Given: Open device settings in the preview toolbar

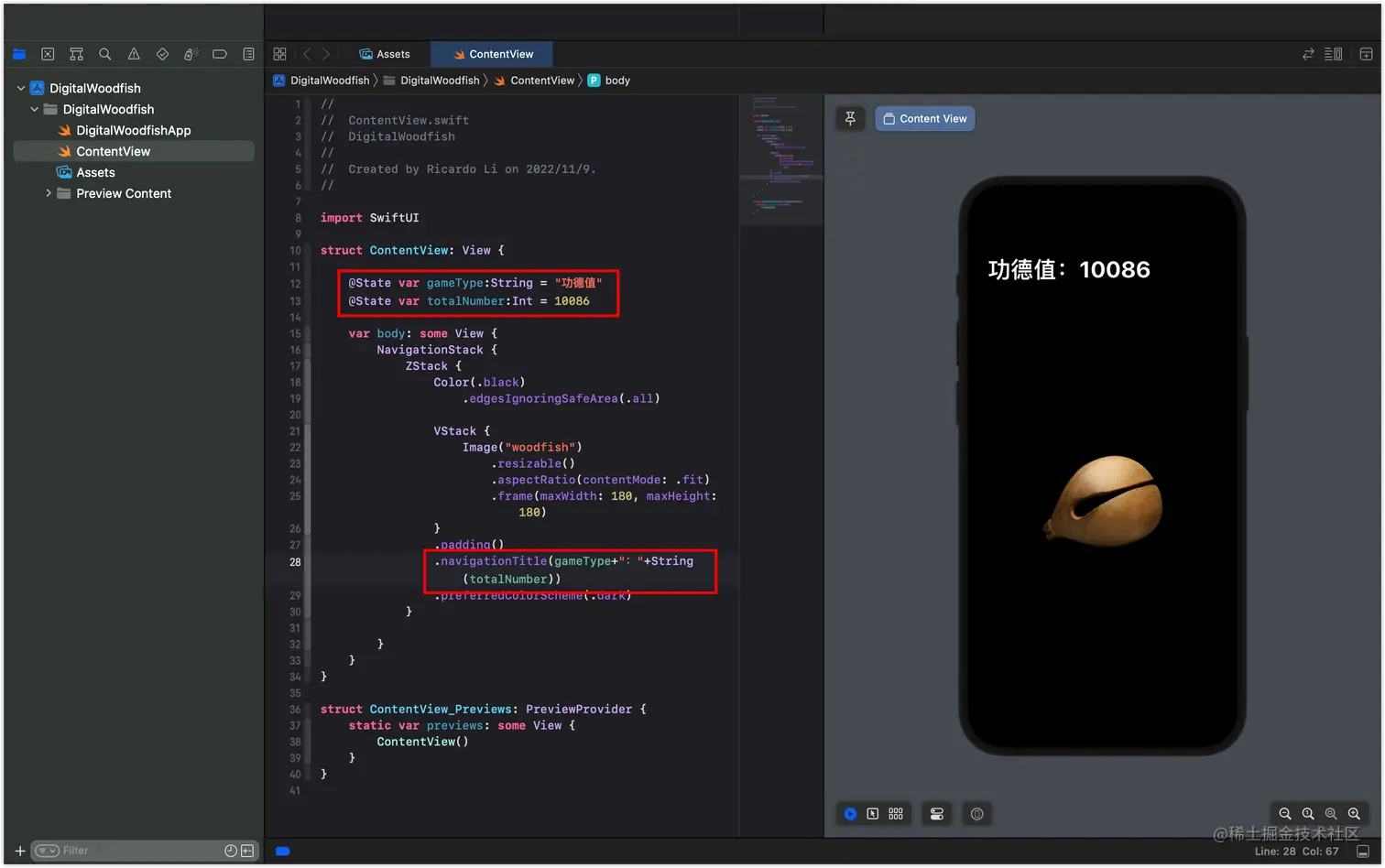Looking at the screenshot, I should (x=937, y=814).
